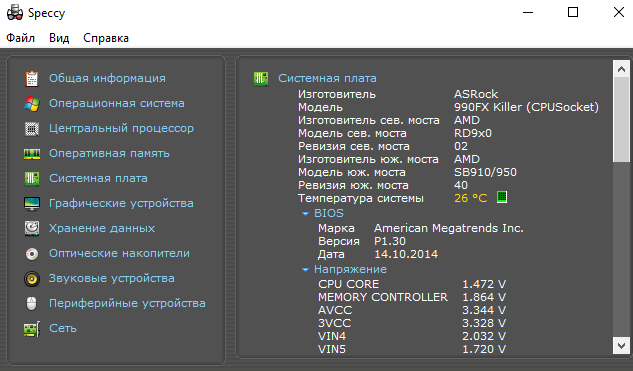The width and height of the screenshot is (633, 371).
Task: Click the Температура системы label
Action: pos(361,198)
